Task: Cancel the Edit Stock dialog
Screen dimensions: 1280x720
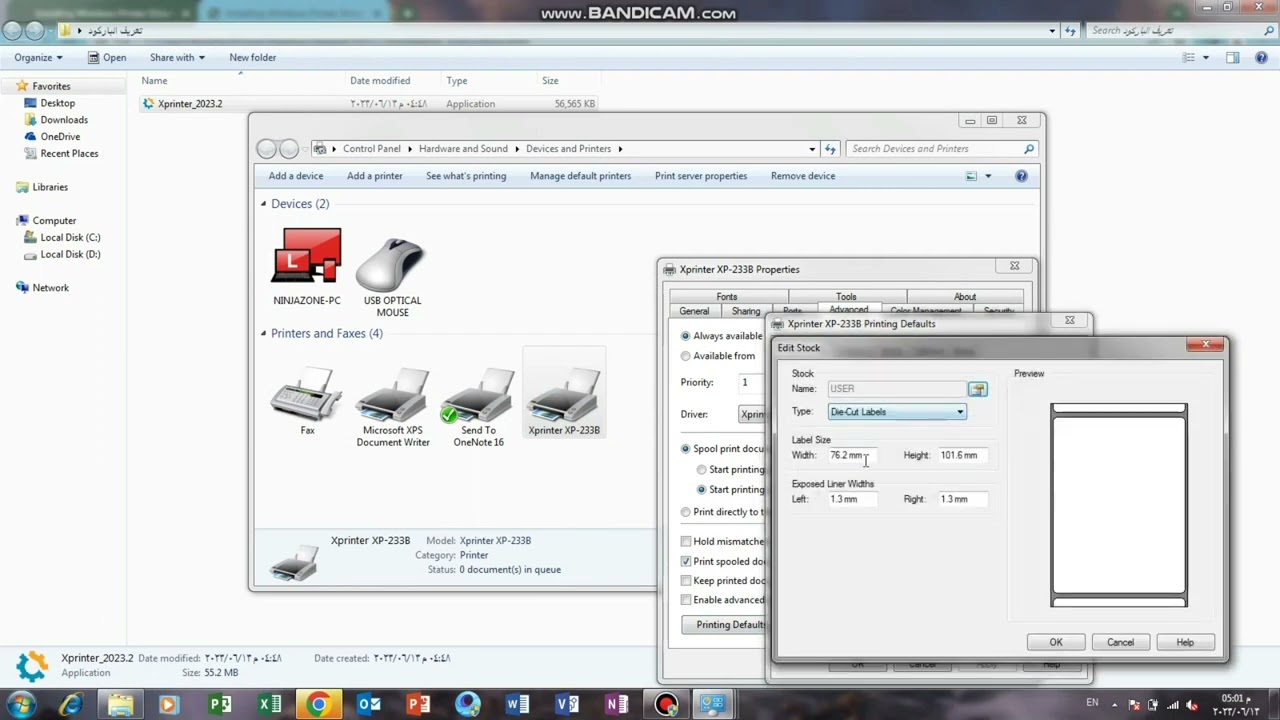Action: tap(1120, 642)
